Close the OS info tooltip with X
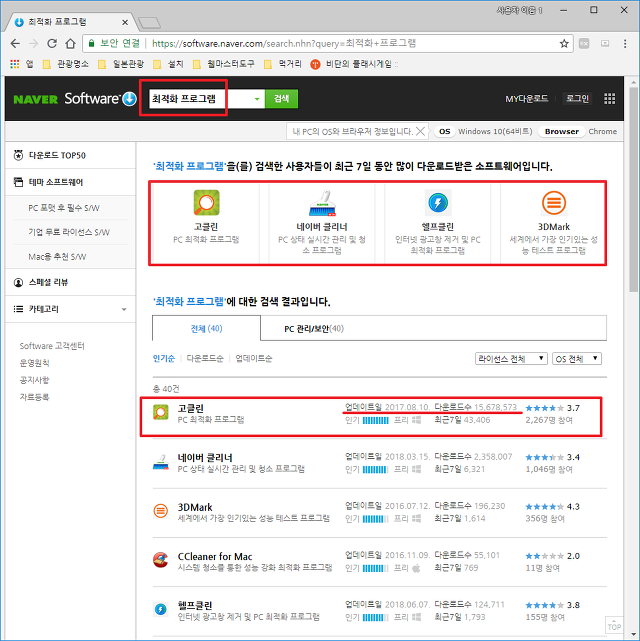The width and height of the screenshot is (640, 641). [x=420, y=131]
